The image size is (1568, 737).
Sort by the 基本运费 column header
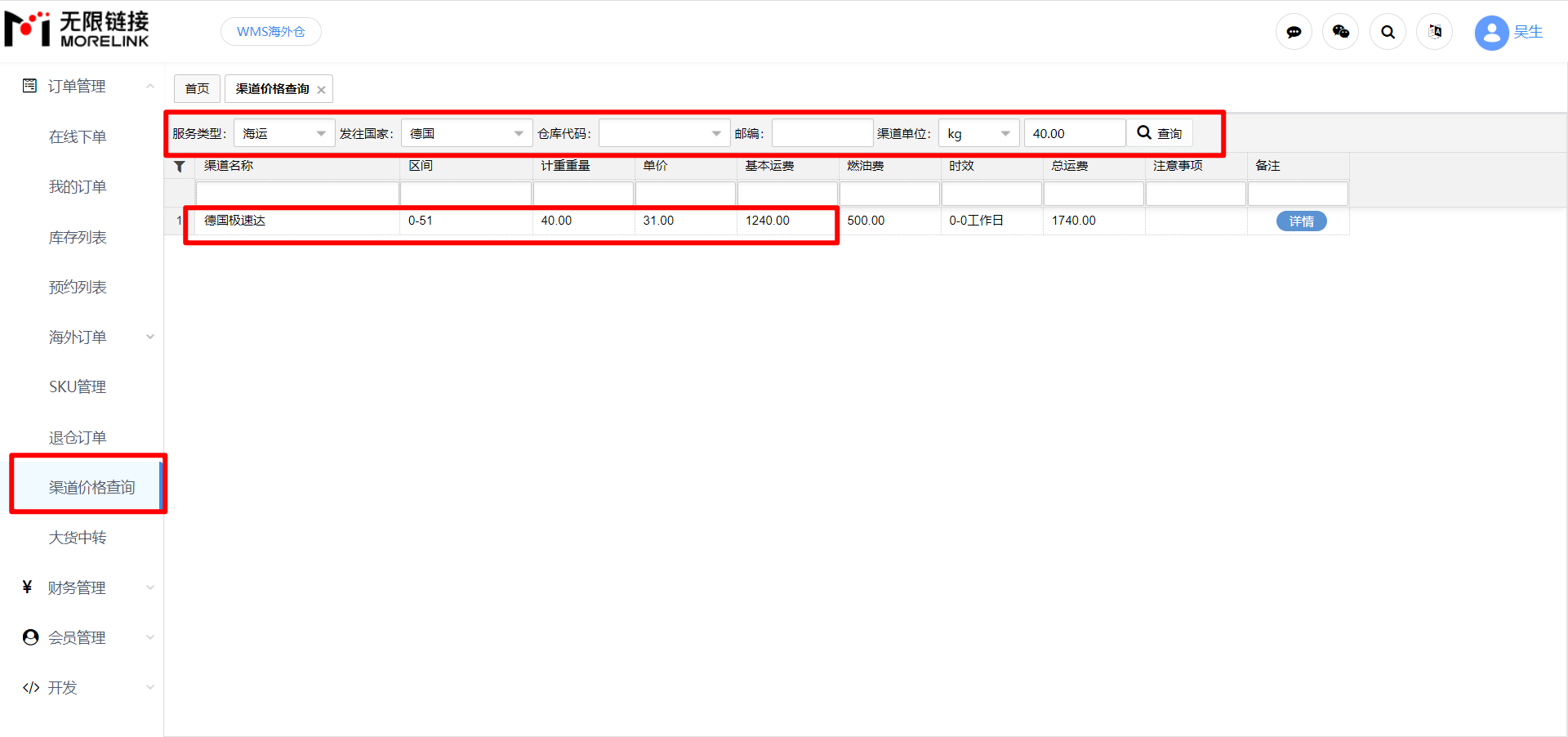(787, 166)
